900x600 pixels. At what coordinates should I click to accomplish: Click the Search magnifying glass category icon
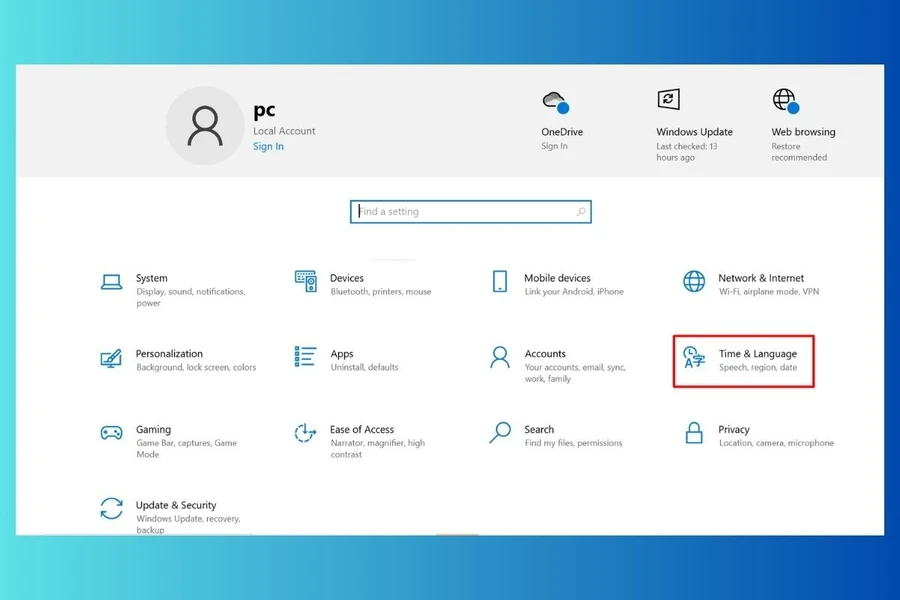point(500,432)
